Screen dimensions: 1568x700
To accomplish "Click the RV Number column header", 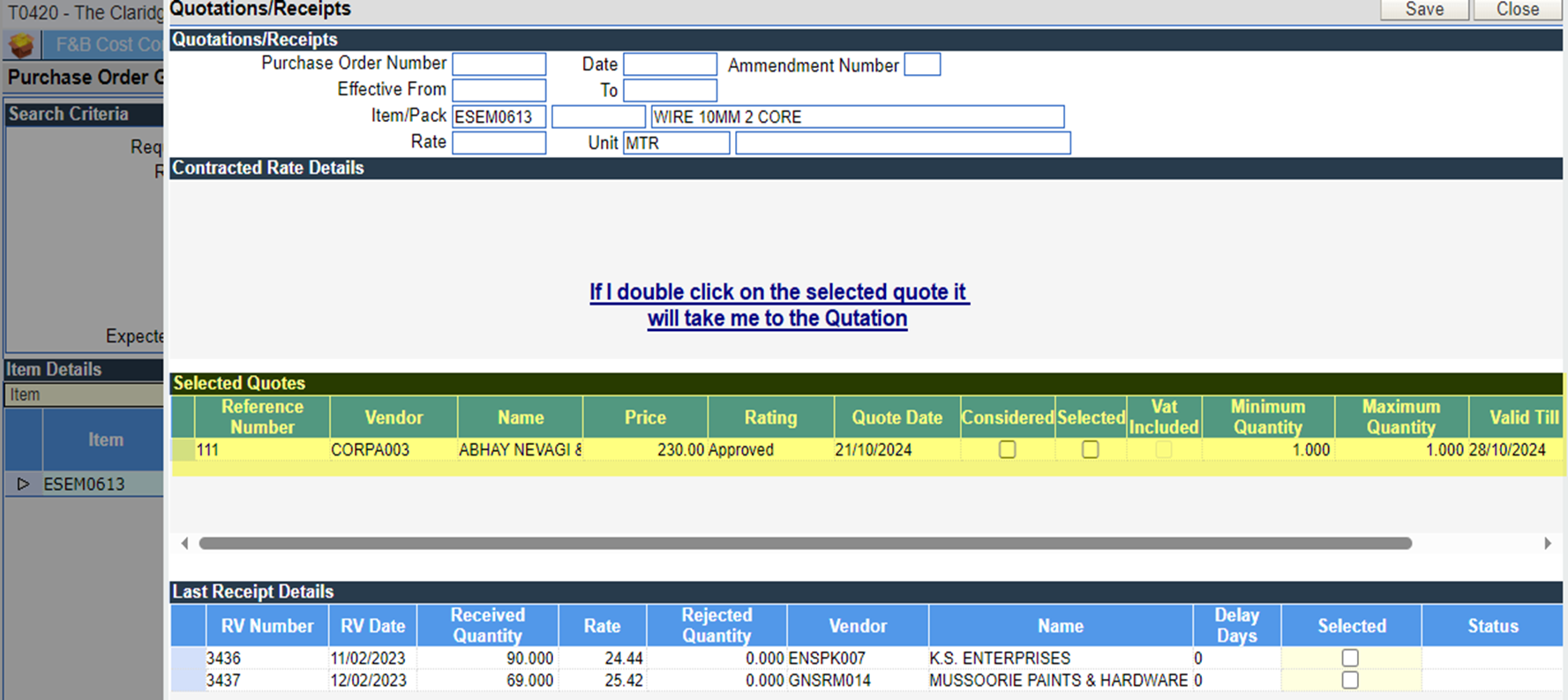I will point(266,626).
